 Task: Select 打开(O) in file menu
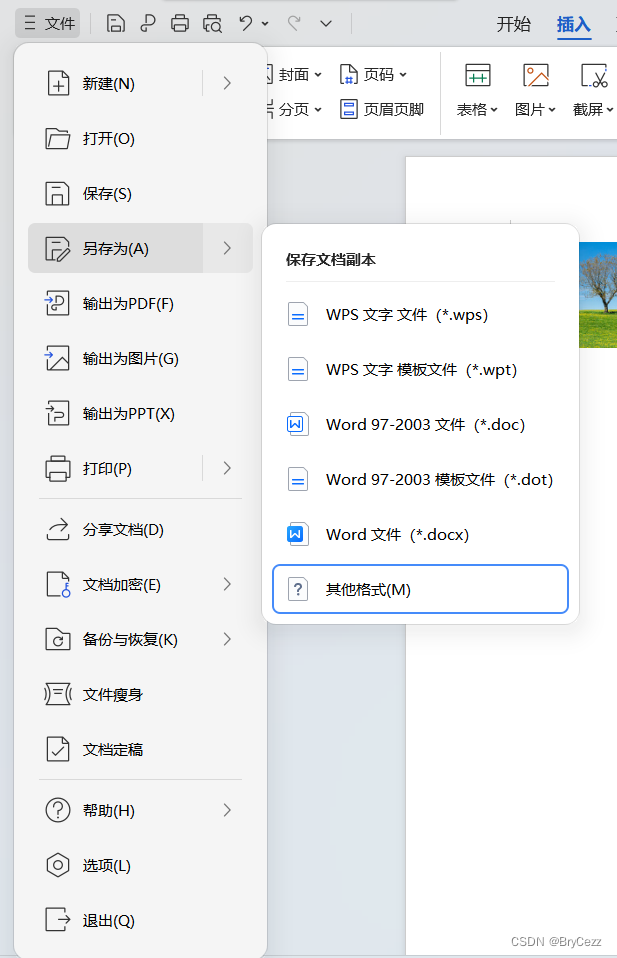click(x=141, y=139)
